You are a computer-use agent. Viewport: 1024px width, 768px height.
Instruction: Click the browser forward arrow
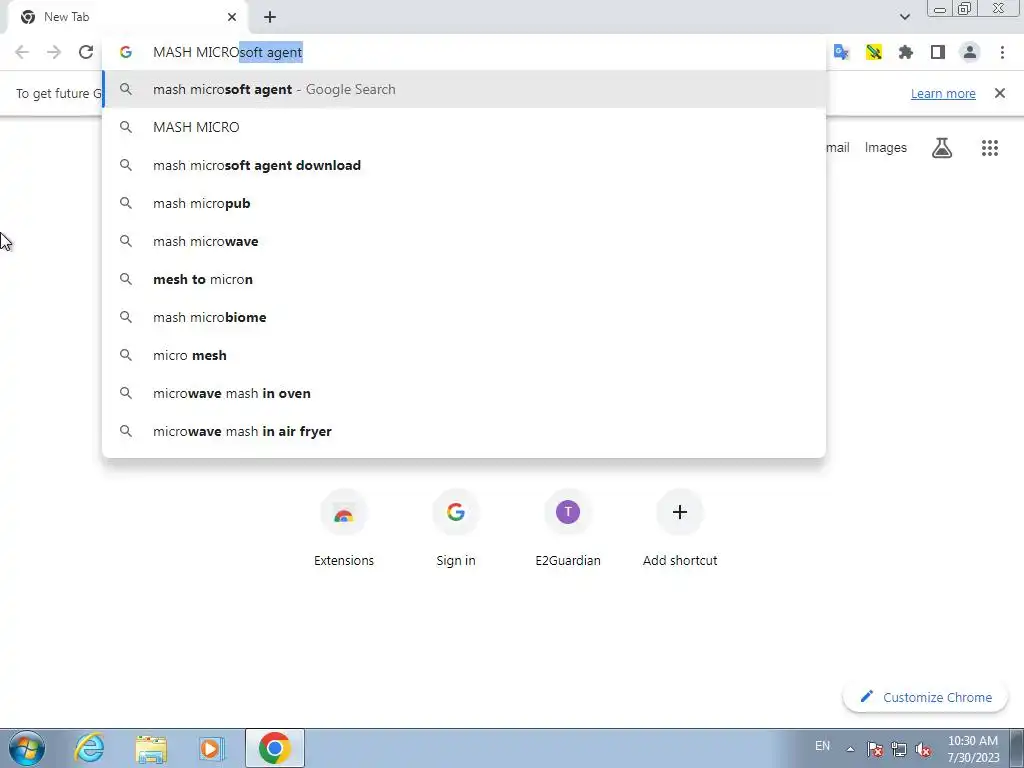(x=54, y=52)
